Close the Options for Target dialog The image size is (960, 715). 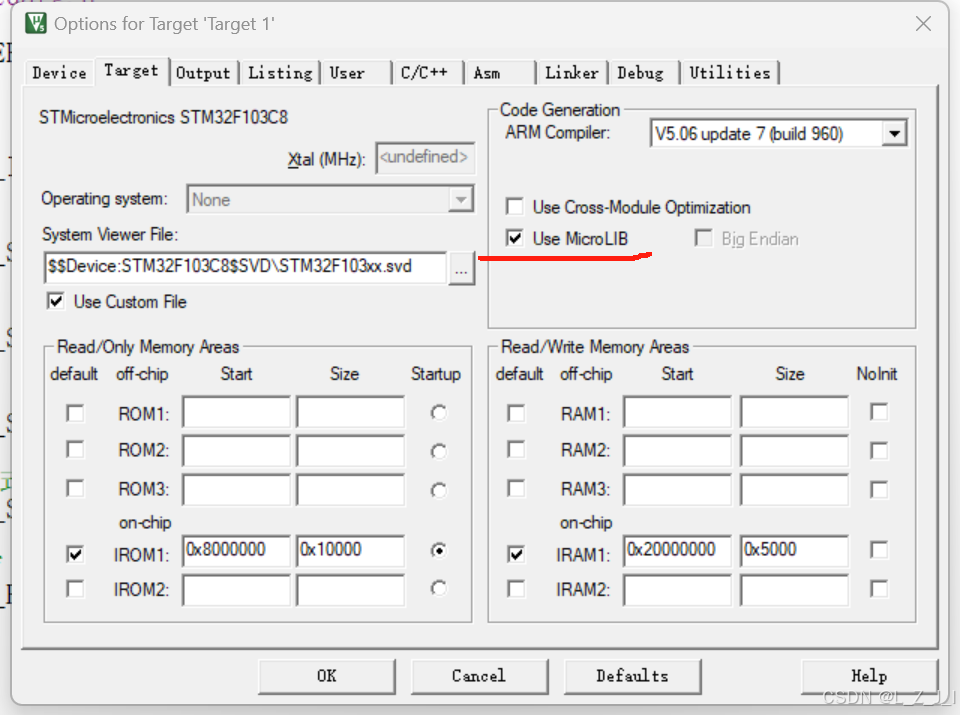(923, 24)
